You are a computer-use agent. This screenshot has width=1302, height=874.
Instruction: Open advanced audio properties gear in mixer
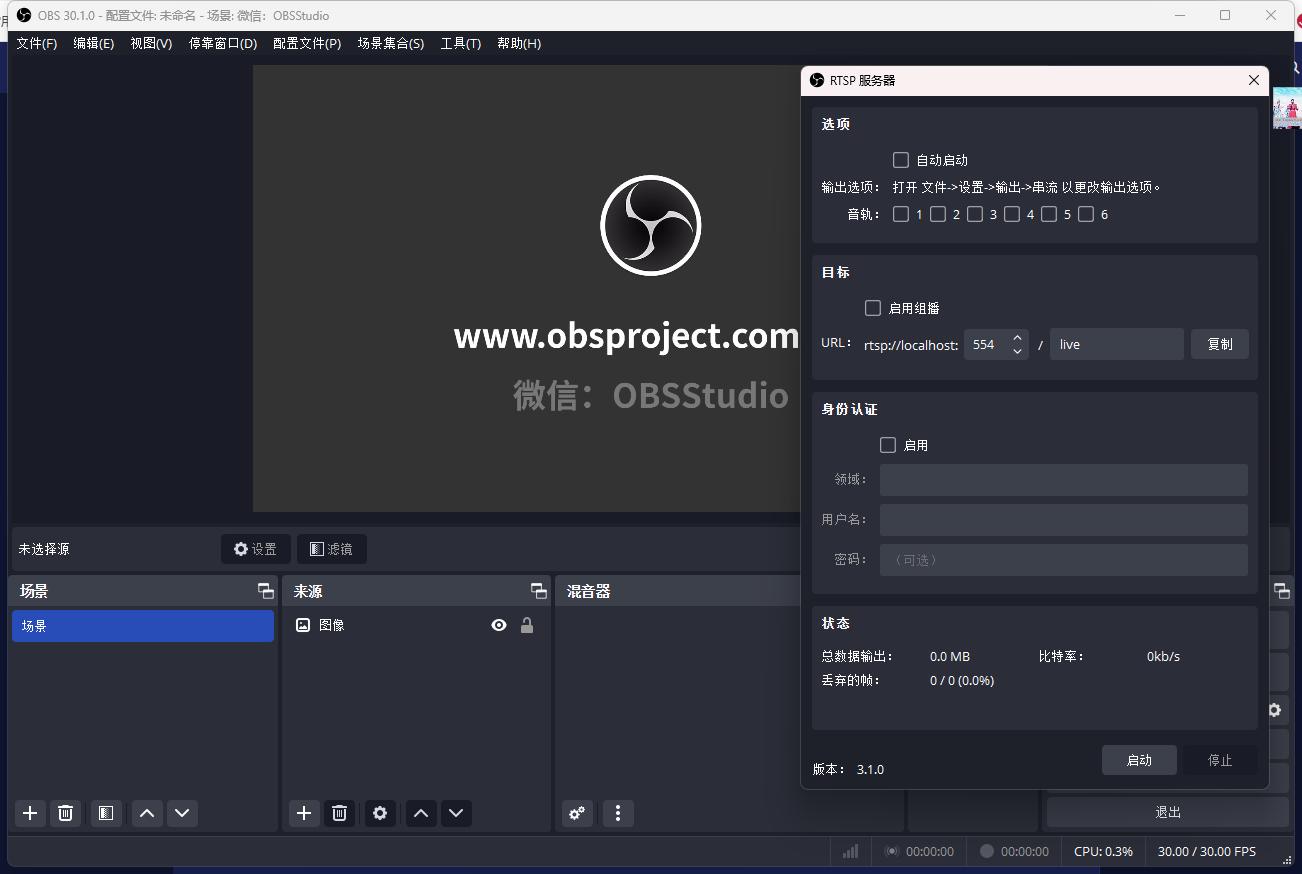(577, 813)
